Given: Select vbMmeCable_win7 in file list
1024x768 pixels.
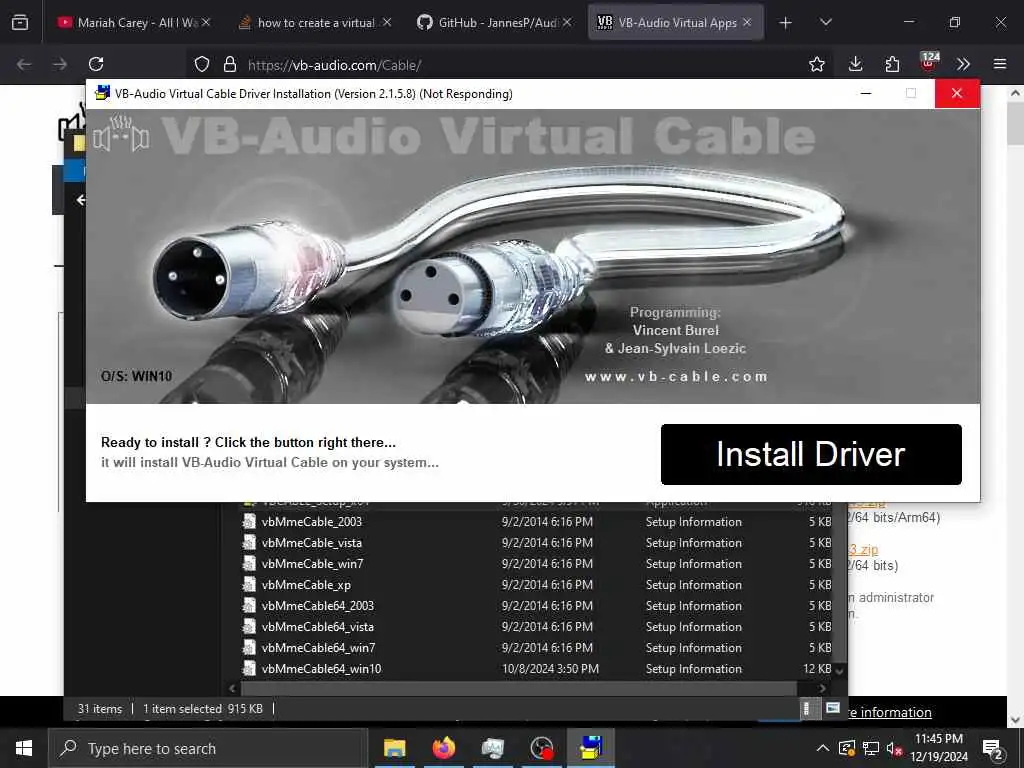Looking at the screenshot, I should tap(312, 564).
